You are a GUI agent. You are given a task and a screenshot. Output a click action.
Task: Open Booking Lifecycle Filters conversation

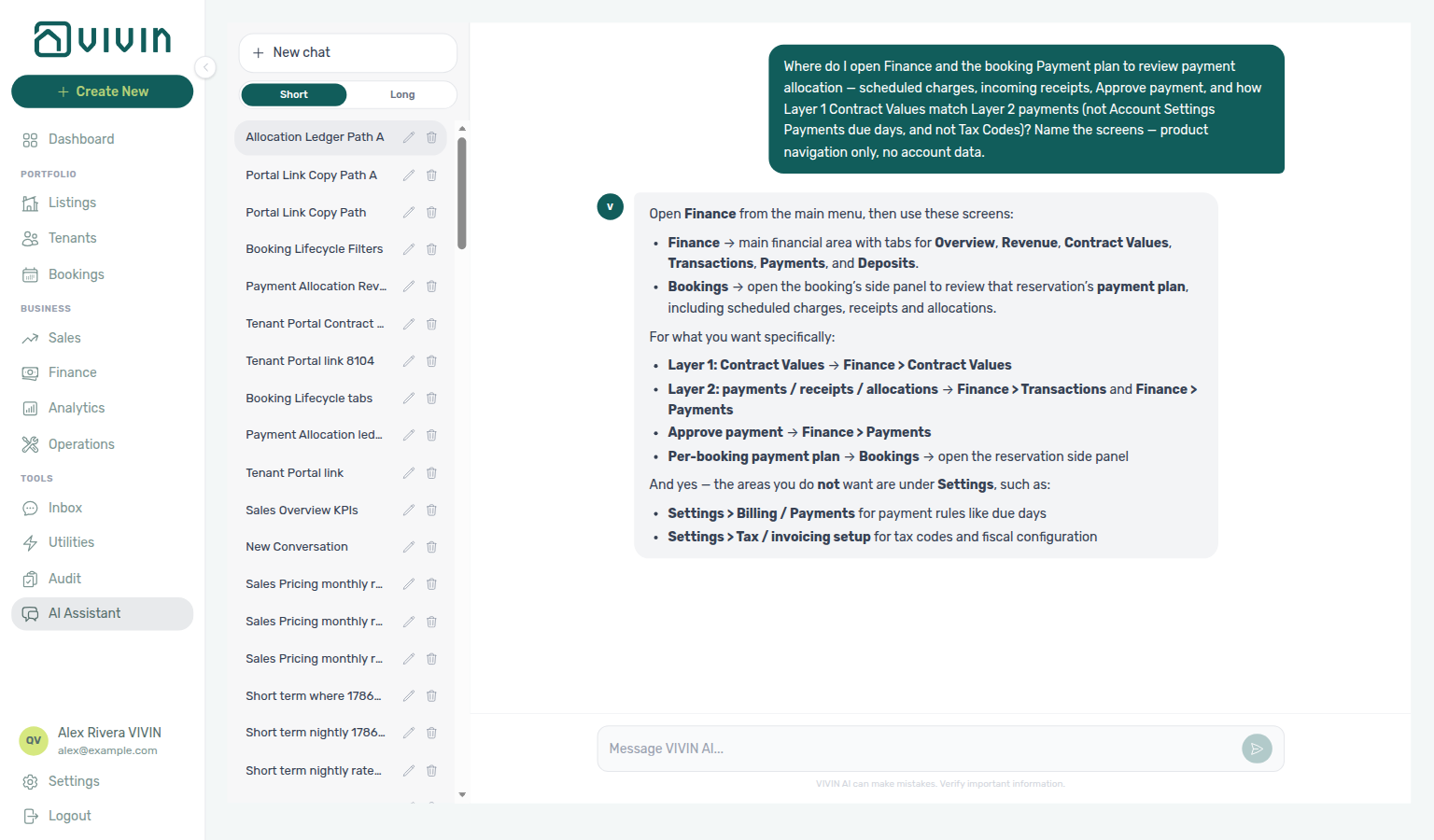click(314, 249)
